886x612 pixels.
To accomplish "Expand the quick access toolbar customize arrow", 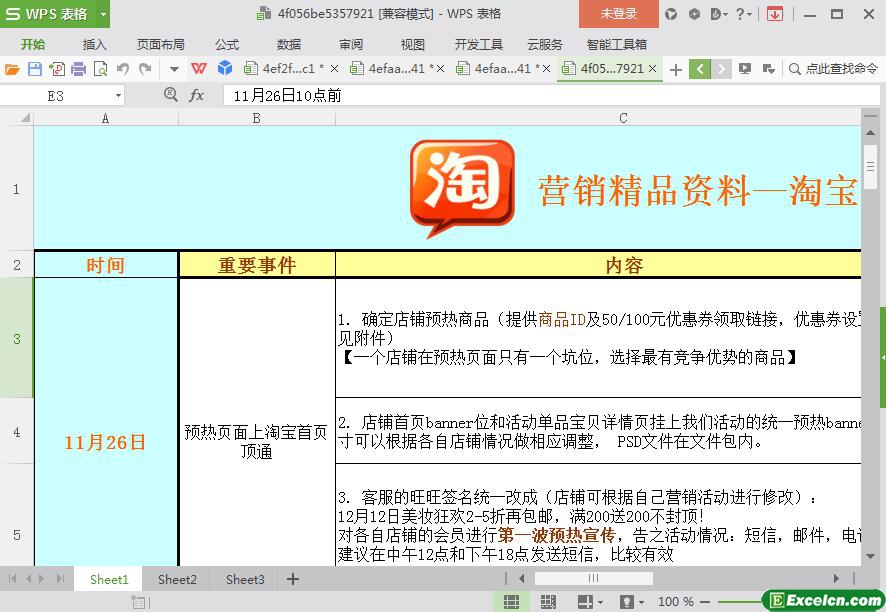I will 174,69.
